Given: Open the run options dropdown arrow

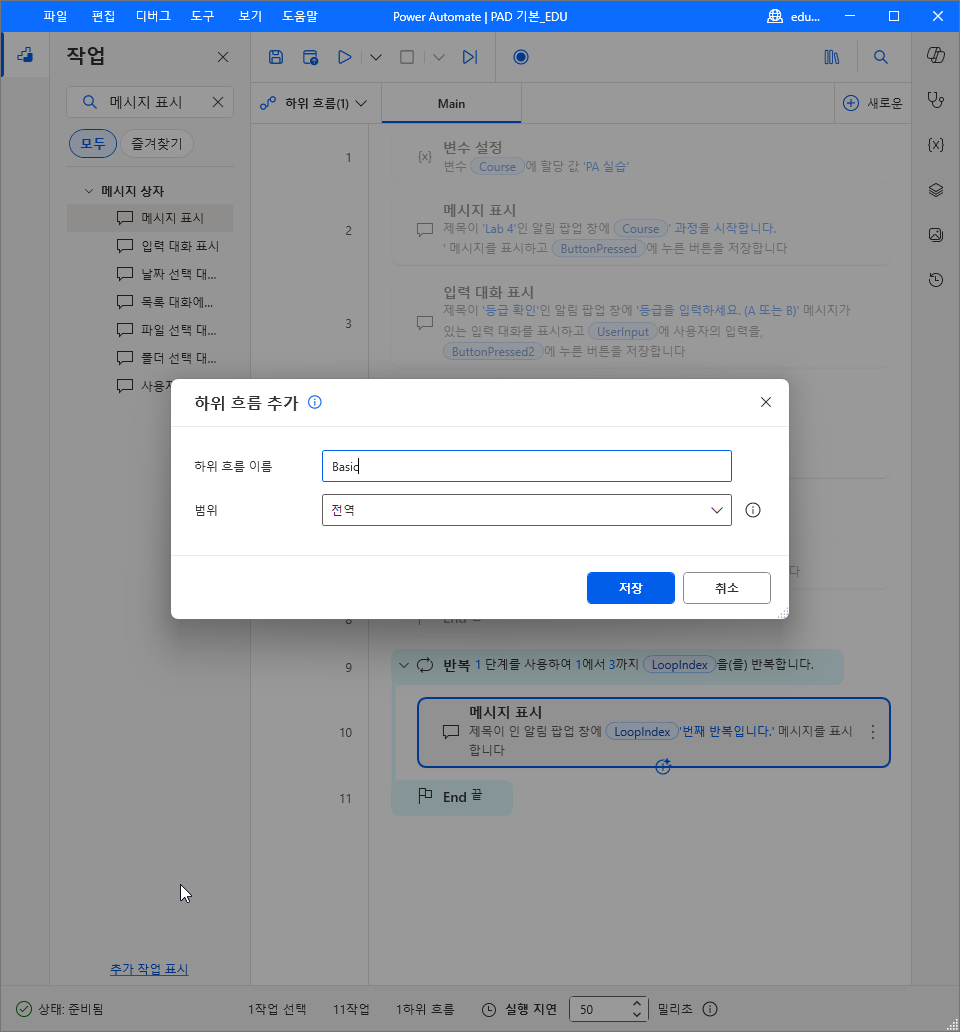Looking at the screenshot, I should [x=376, y=57].
